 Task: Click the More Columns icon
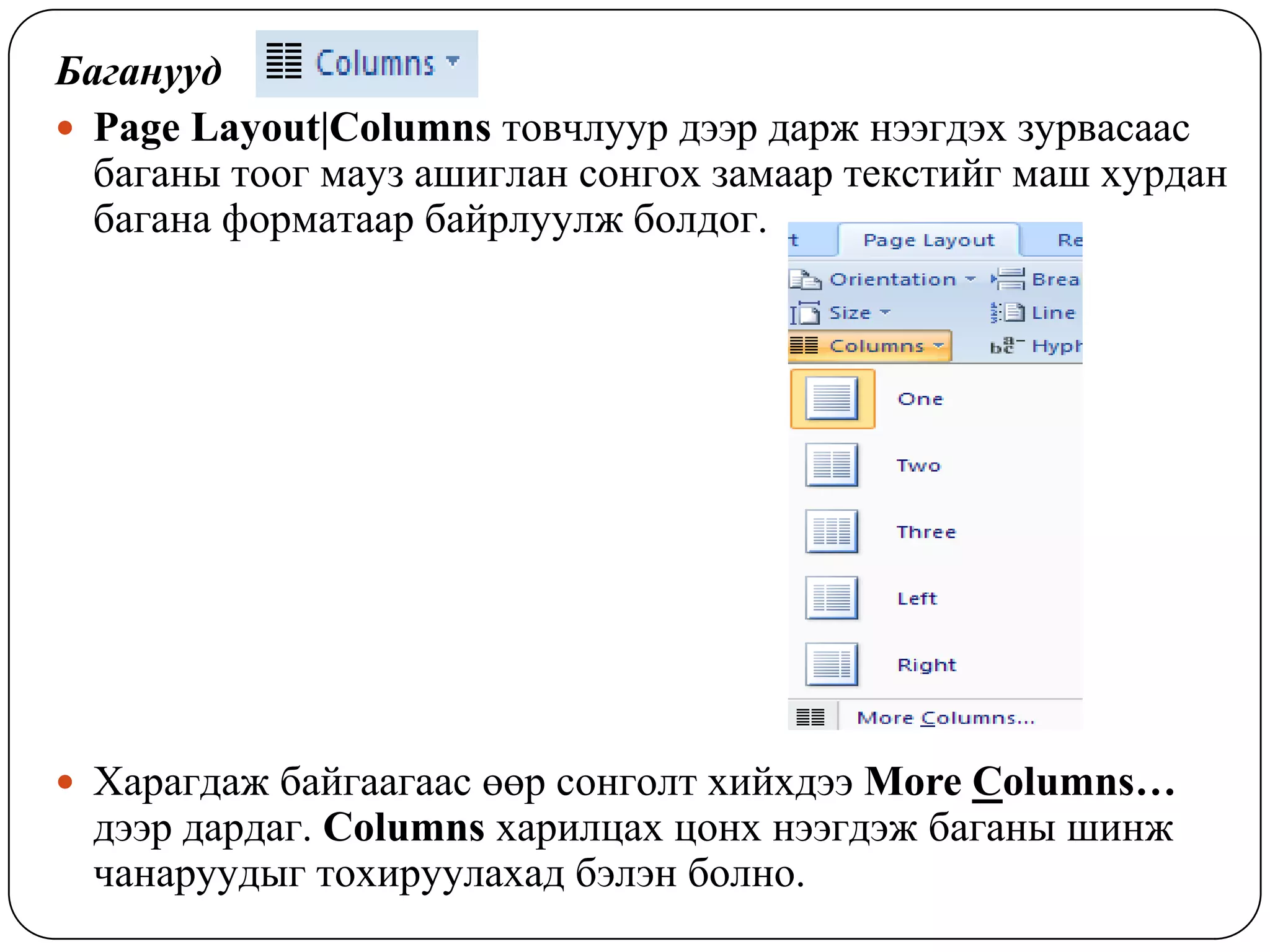(x=810, y=717)
